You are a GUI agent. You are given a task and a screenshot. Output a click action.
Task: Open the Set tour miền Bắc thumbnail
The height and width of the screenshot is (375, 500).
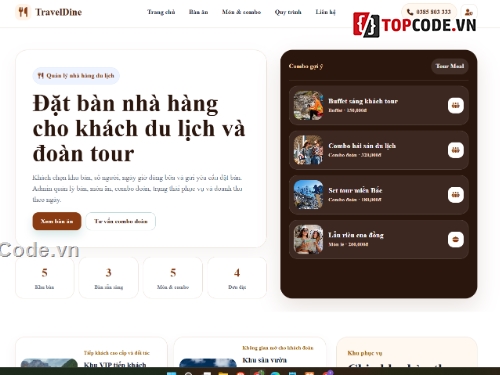coord(308,195)
